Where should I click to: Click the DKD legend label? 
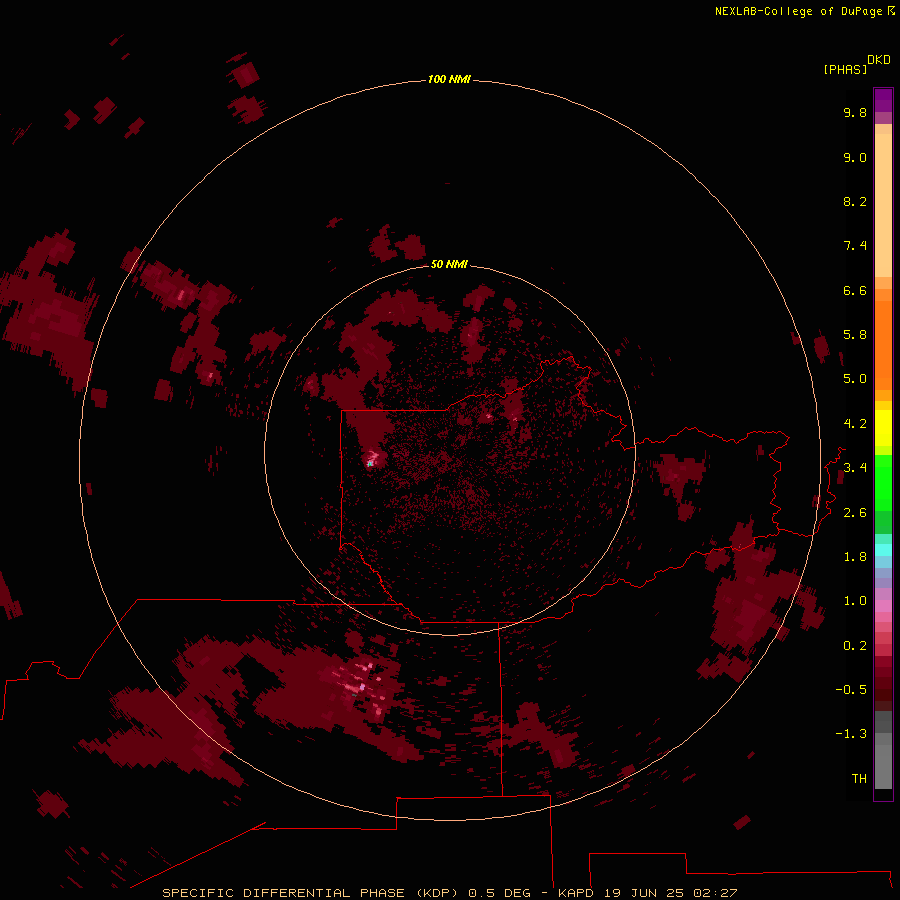point(879,59)
